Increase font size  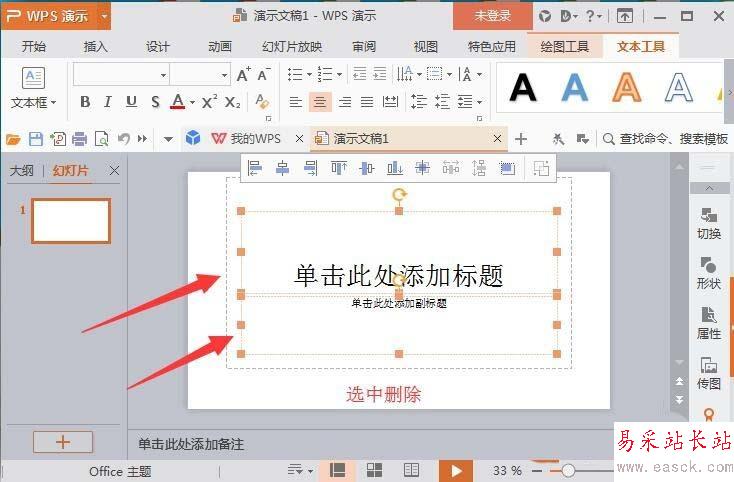tap(243, 74)
